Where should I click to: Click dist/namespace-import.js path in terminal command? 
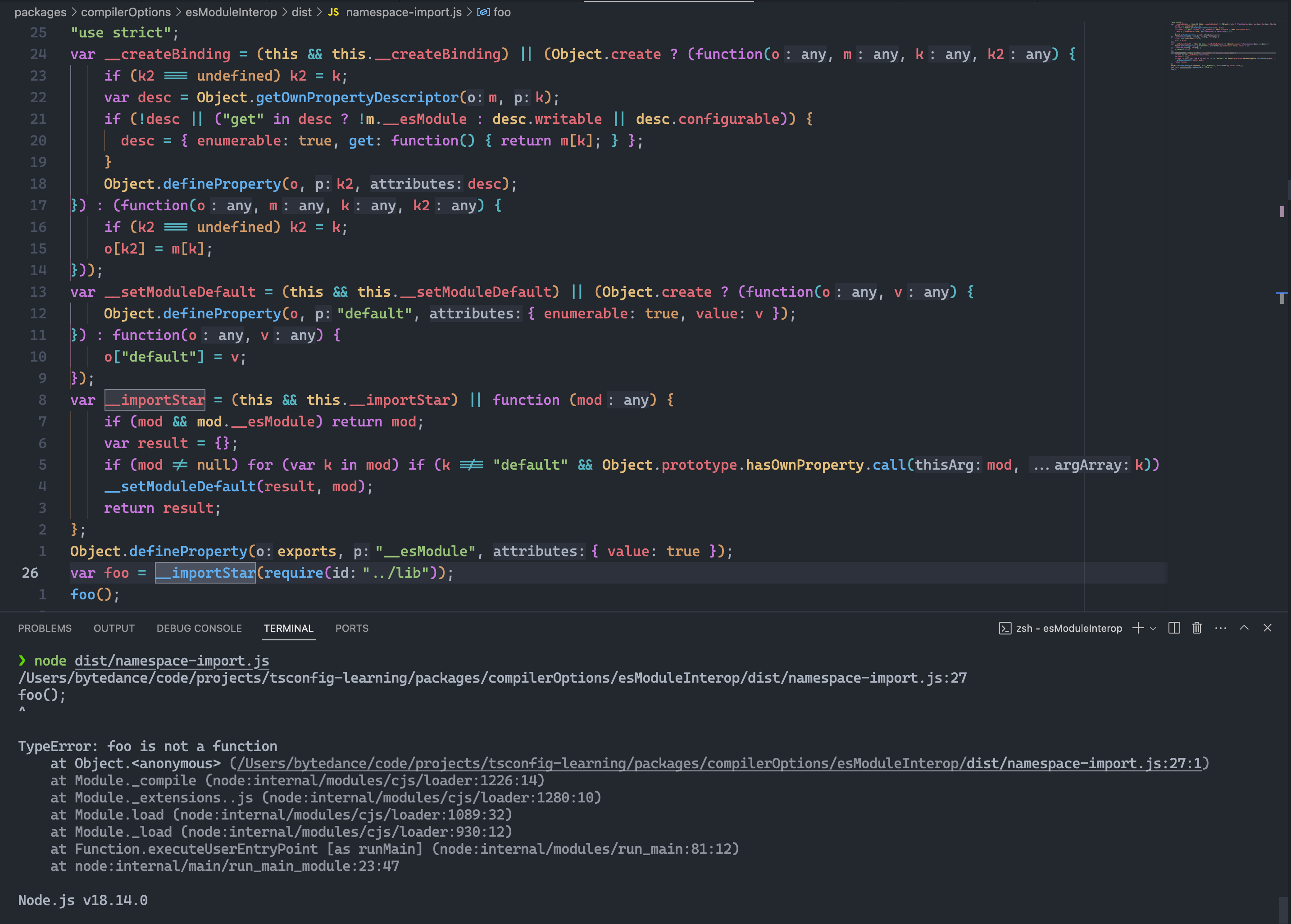(172, 661)
